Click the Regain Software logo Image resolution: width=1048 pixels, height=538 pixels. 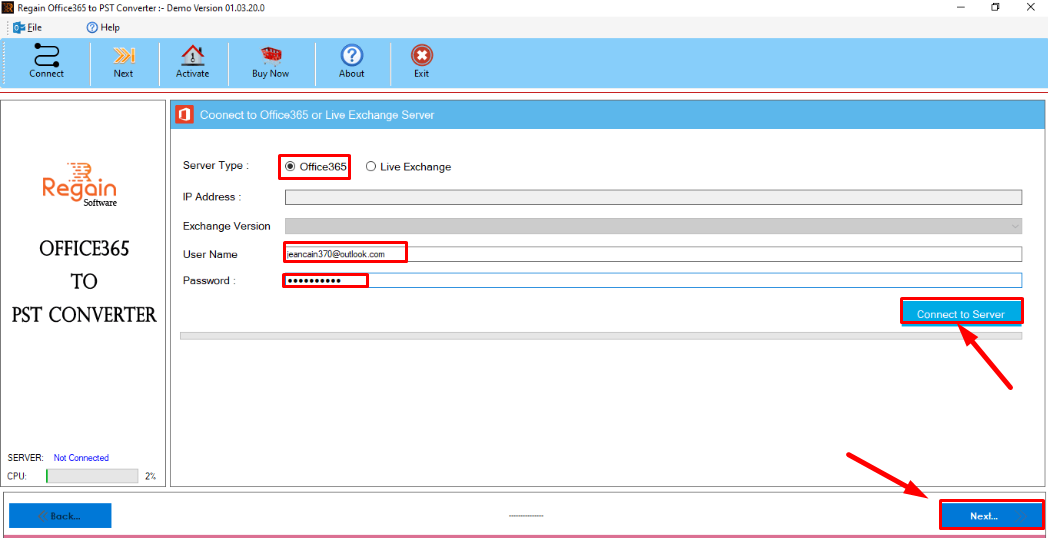[x=80, y=185]
